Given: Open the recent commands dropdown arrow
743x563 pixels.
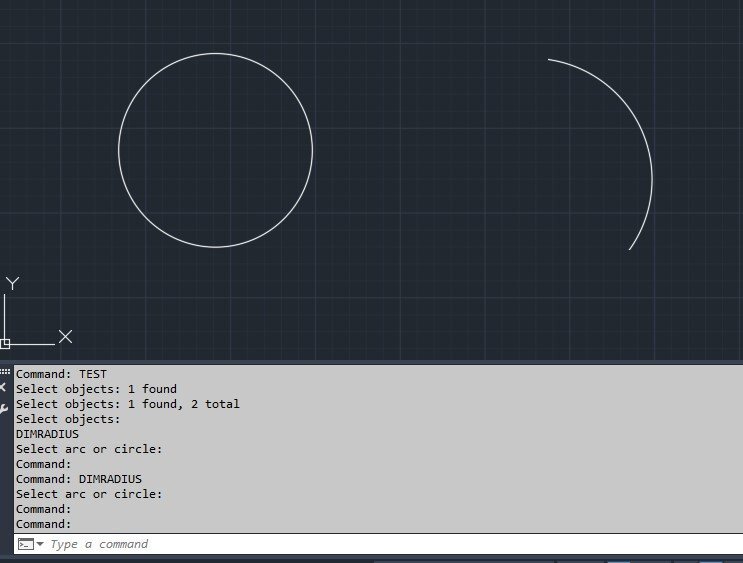Looking at the screenshot, I should [40, 544].
